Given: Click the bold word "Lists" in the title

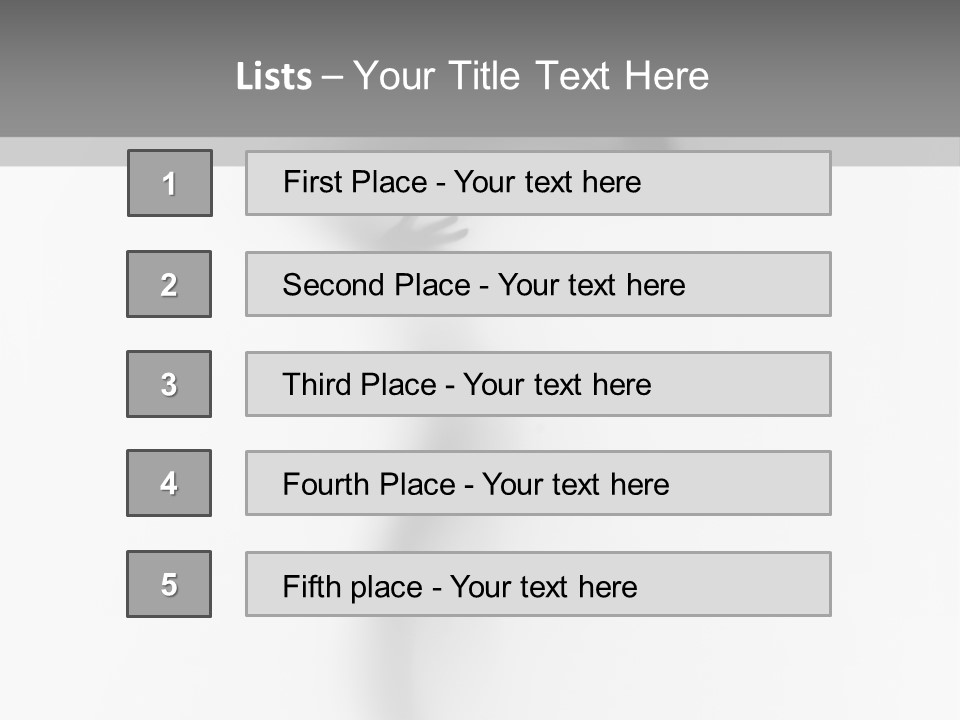Looking at the screenshot, I should (x=274, y=77).
